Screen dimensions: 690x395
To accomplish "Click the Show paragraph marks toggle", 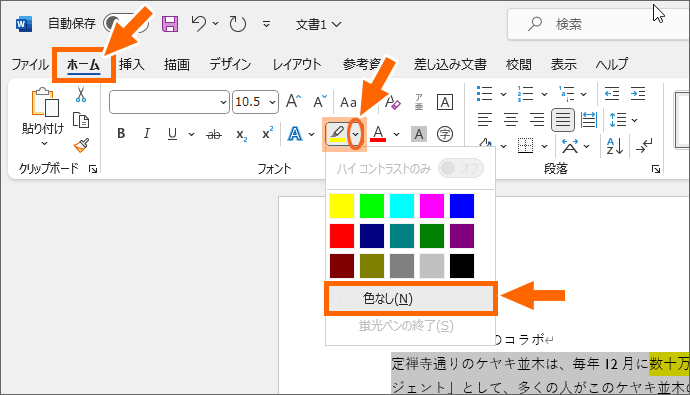I will click(x=644, y=146).
